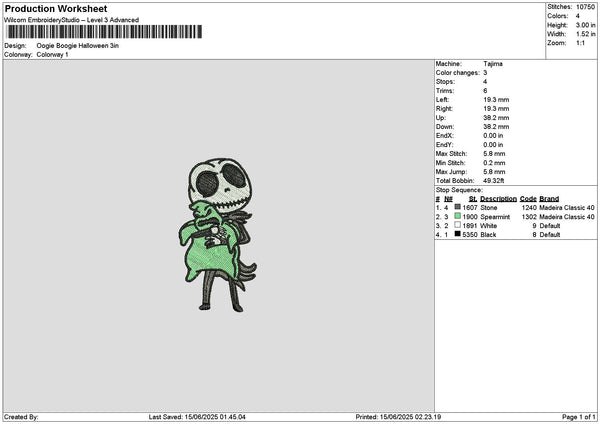Click the Page 1 of 1 indicator
Image resolution: width=600 pixels, height=424 pixels.
tap(579, 417)
